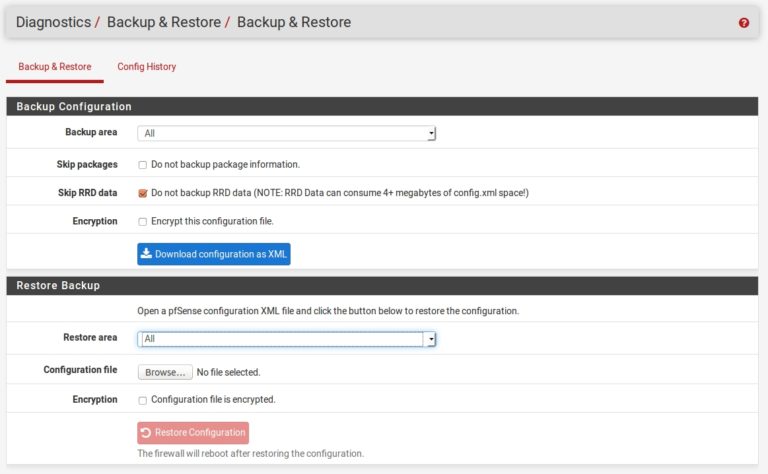This screenshot has width=768, height=474.
Task: Select the Backup & Restore tab
Action: click(x=55, y=67)
